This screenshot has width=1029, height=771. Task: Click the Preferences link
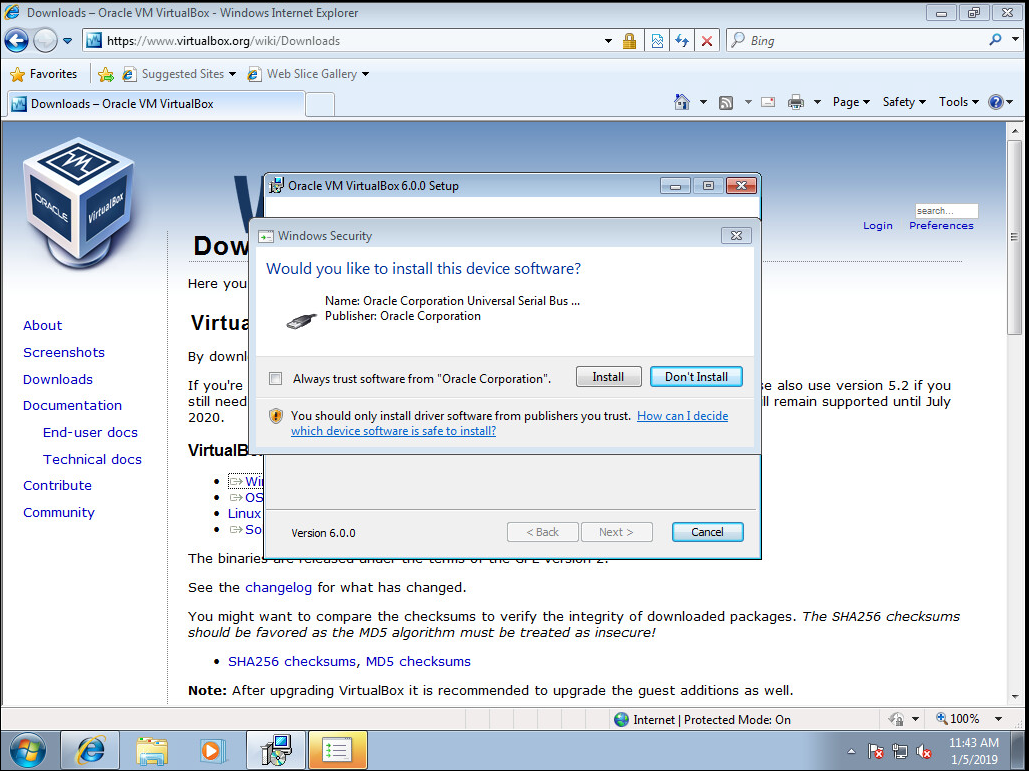pyautogui.click(x=941, y=226)
